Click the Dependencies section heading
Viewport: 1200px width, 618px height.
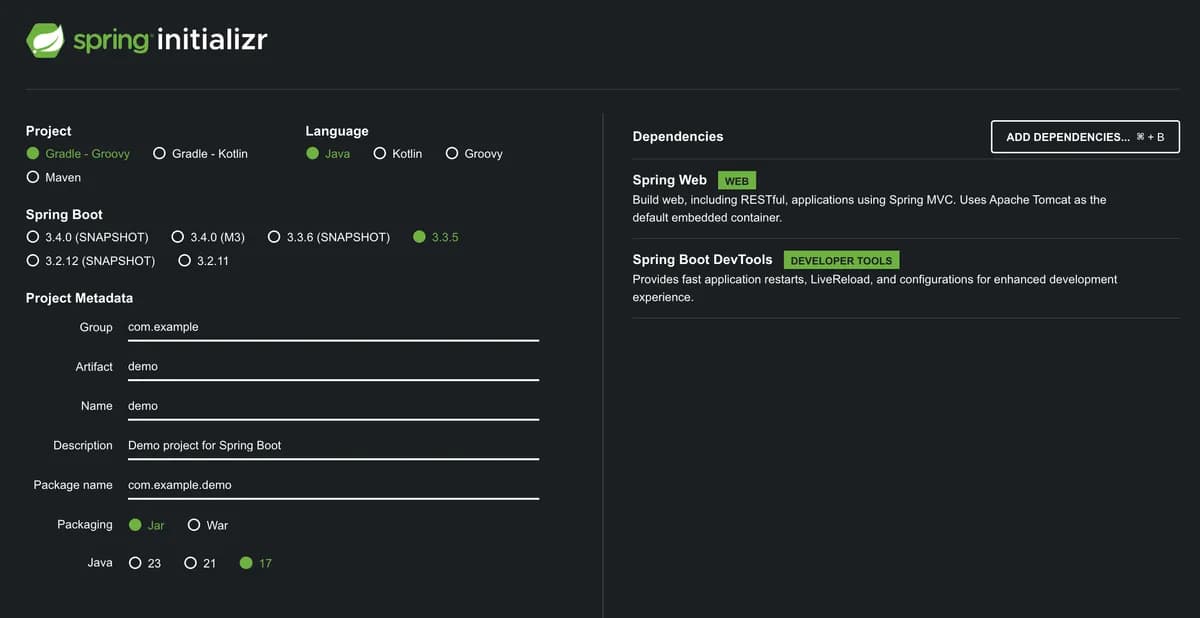[678, 136]
